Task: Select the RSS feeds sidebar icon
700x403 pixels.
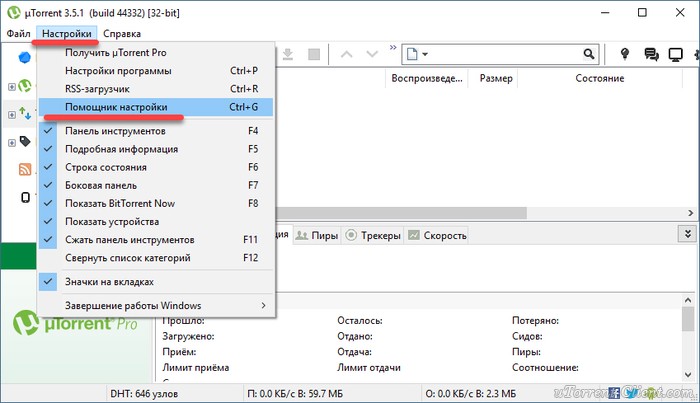Action: point(25,170)
